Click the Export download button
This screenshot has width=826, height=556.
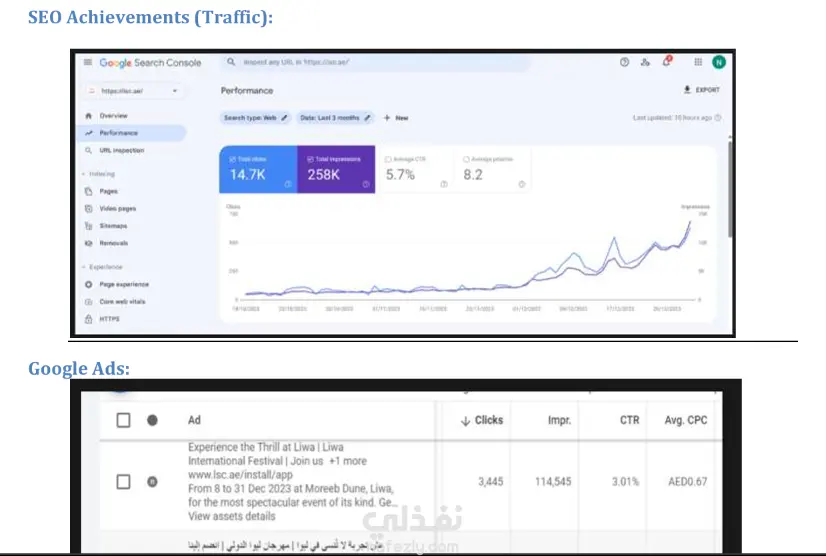click(x=702, y=90)
